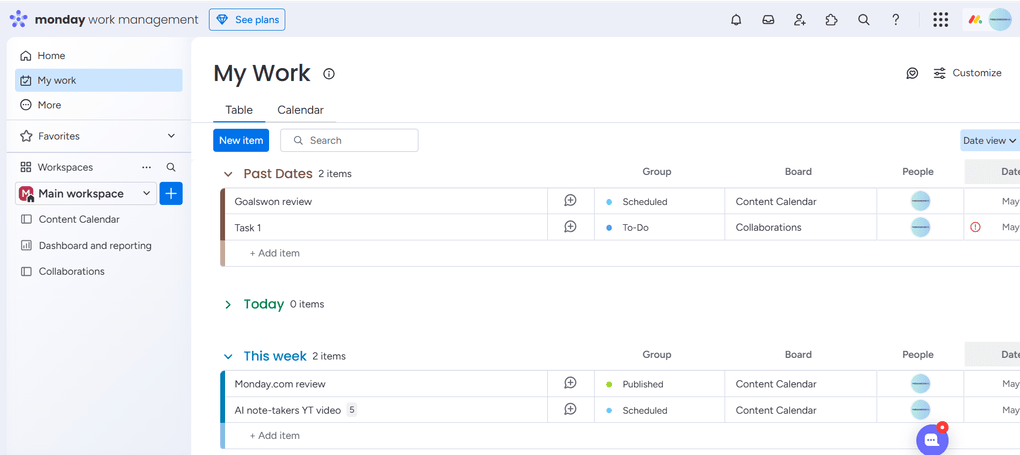
Task: Click the Published group cell
Action: tap(660, 384)
